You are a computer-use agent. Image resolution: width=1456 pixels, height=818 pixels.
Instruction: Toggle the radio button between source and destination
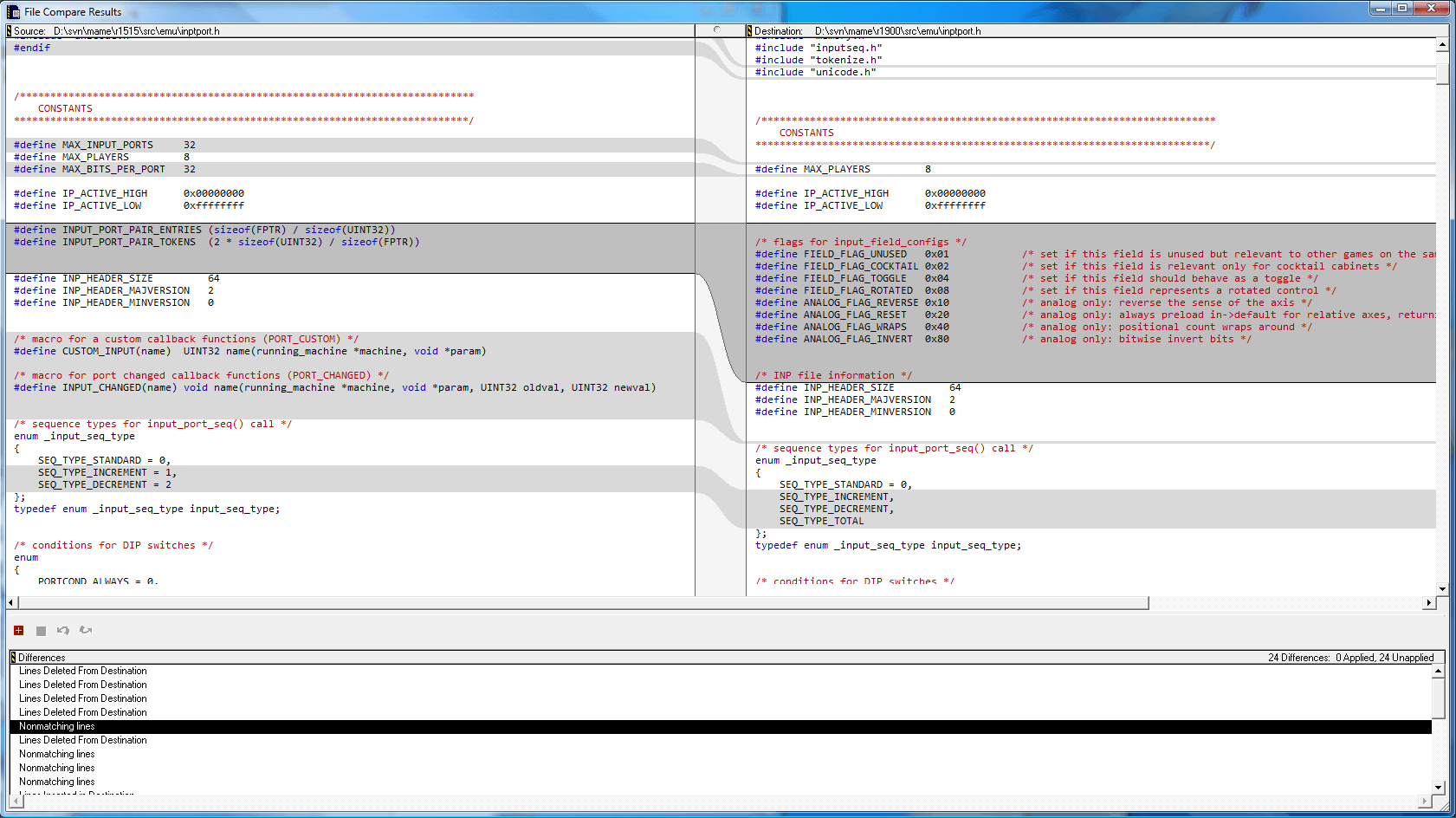[x=716, y=30]
